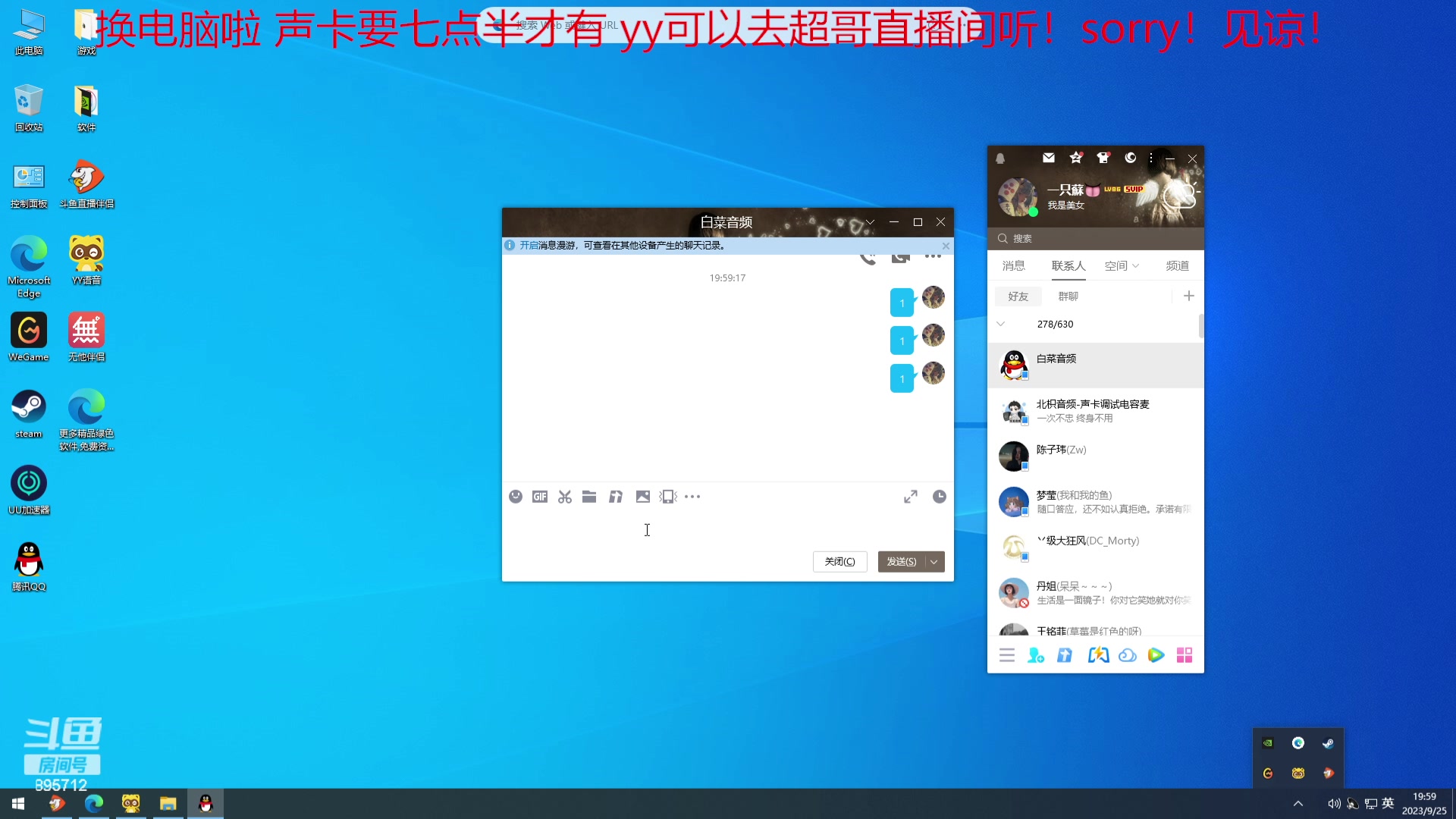Click the send image icon in chat toolbar
This screenshot has width=1456, height=819.
[x=643, y=496]
